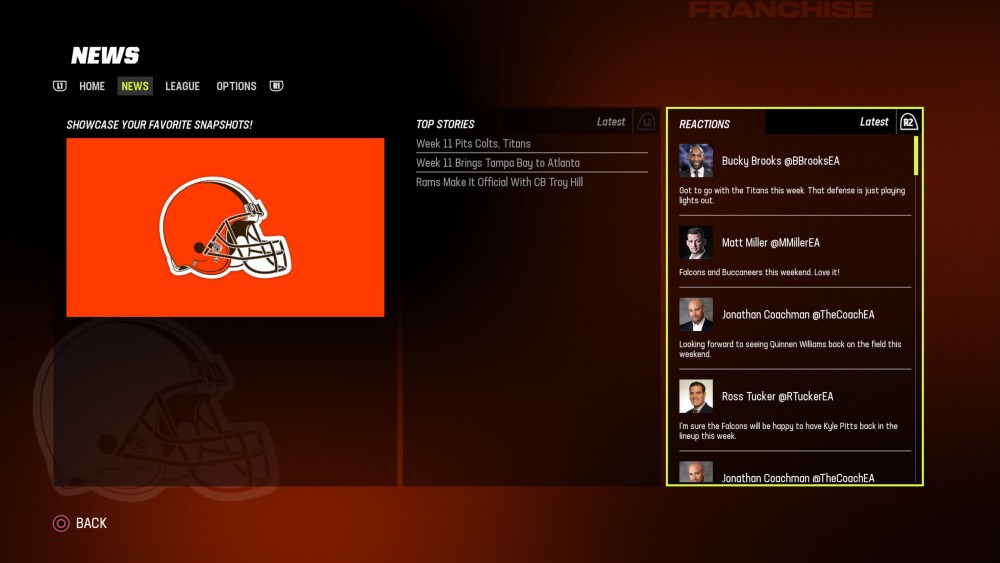Viewport: 1000px width, 563px height.
Task: Open Rams Make It Official With CB Troy Hill
Action: point(499,182)
